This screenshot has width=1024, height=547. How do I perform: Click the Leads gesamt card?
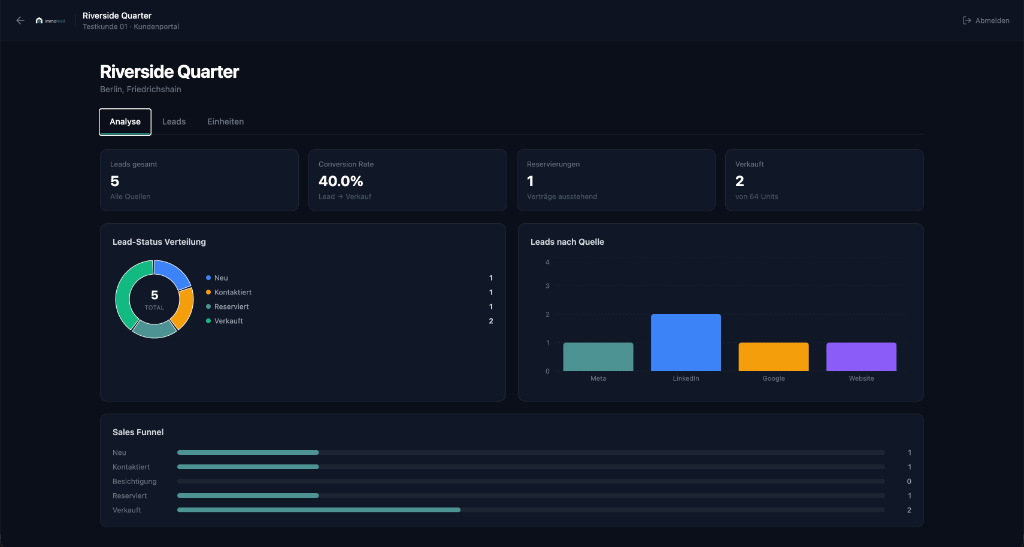tap(199, 180)
